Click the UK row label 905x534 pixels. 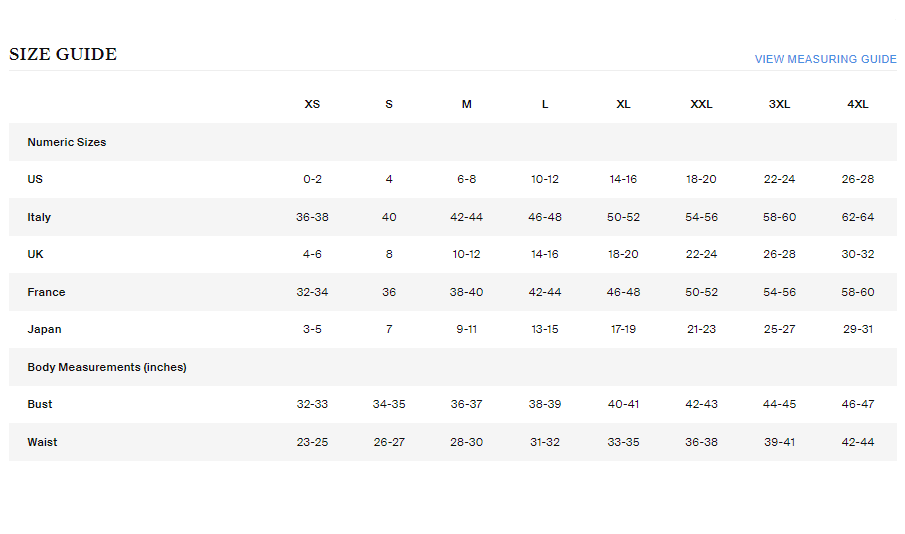tap(36, 254)
